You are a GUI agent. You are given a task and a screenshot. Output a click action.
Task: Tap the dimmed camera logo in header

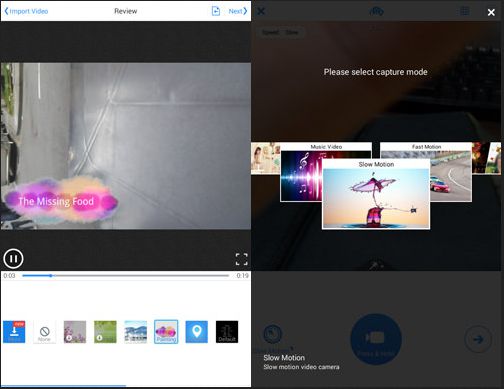click(377, 11)
